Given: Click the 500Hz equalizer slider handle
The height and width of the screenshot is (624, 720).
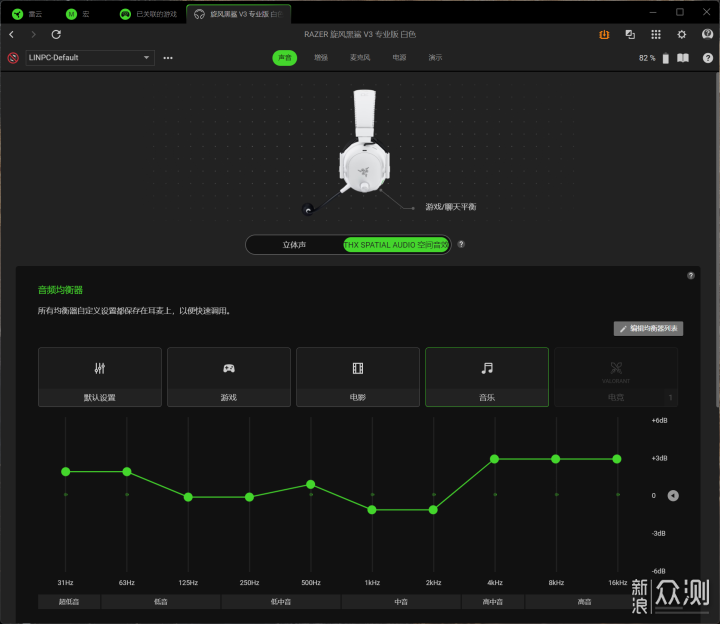Looking at the screenshot, I should point(311,484).
